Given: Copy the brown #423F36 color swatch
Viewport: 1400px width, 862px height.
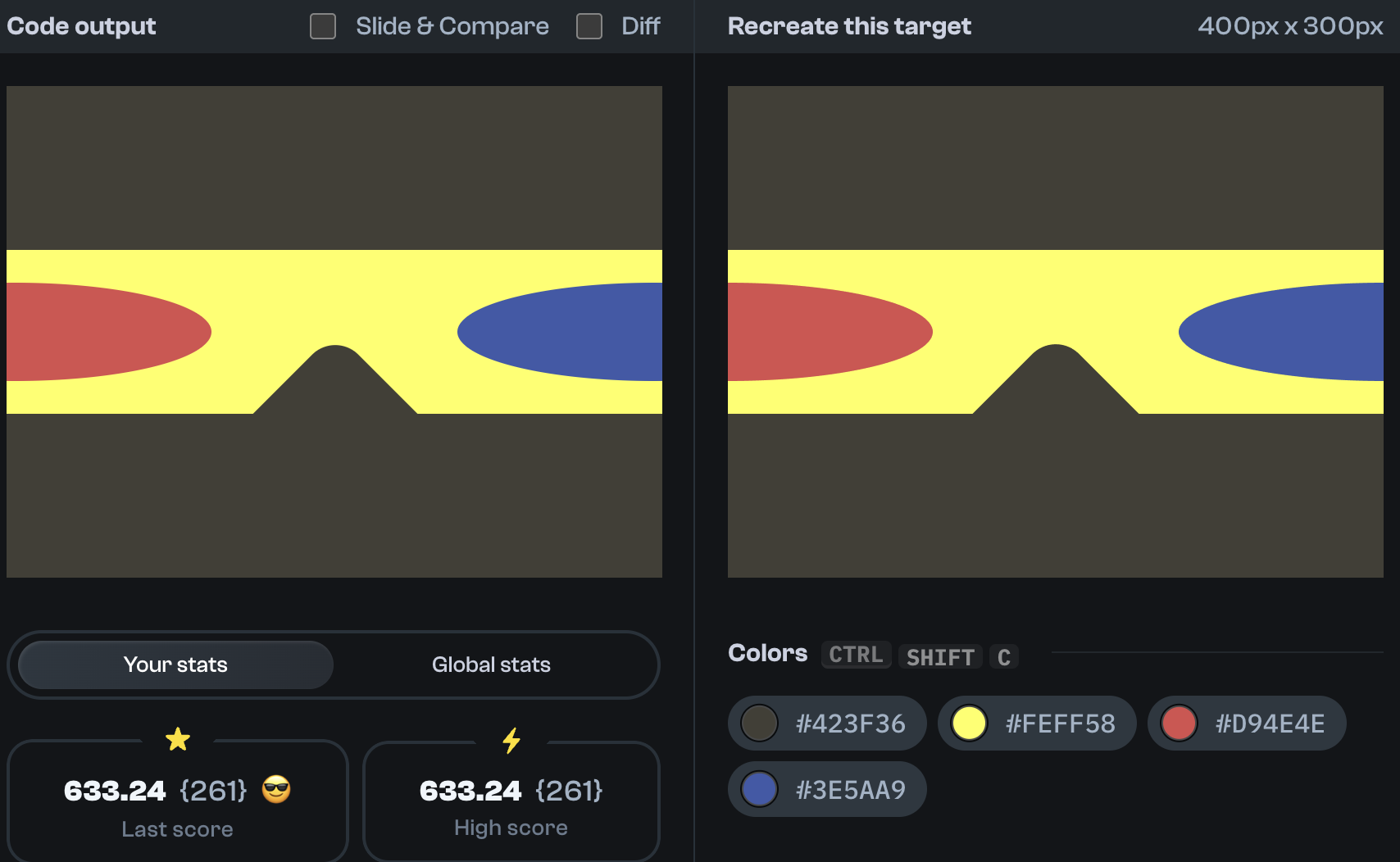Looking at the screenshot, I should (826, 723).
